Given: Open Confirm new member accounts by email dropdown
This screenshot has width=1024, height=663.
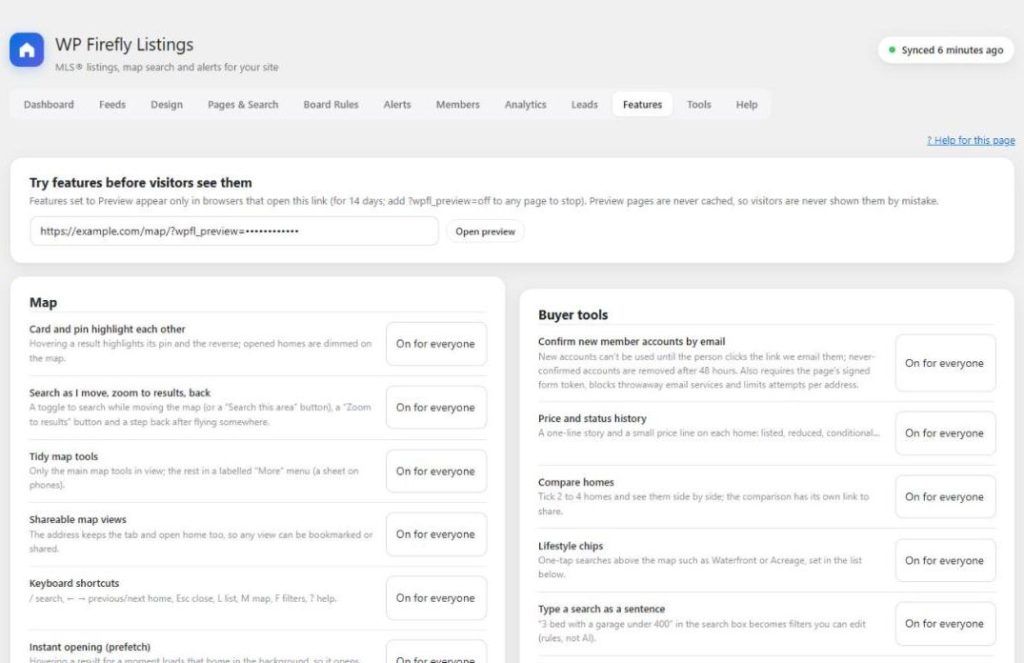Looking at the screenshot, I should (945, 363).
